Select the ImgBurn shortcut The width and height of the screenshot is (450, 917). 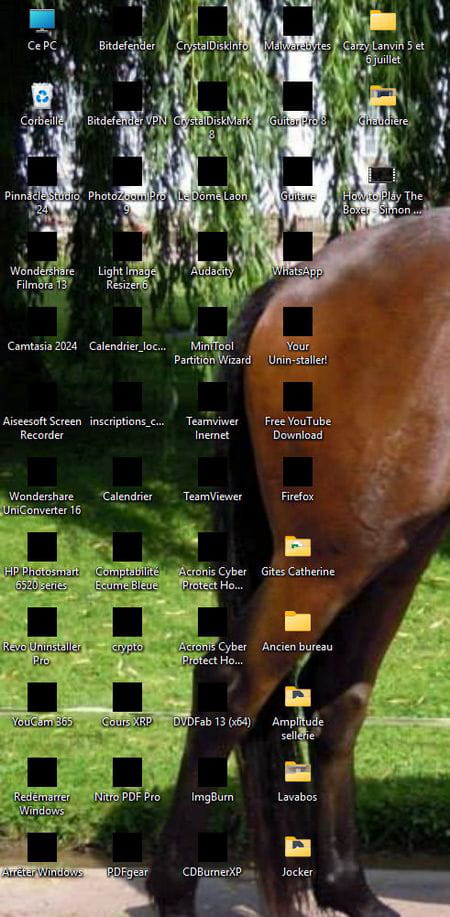point(212,772)
